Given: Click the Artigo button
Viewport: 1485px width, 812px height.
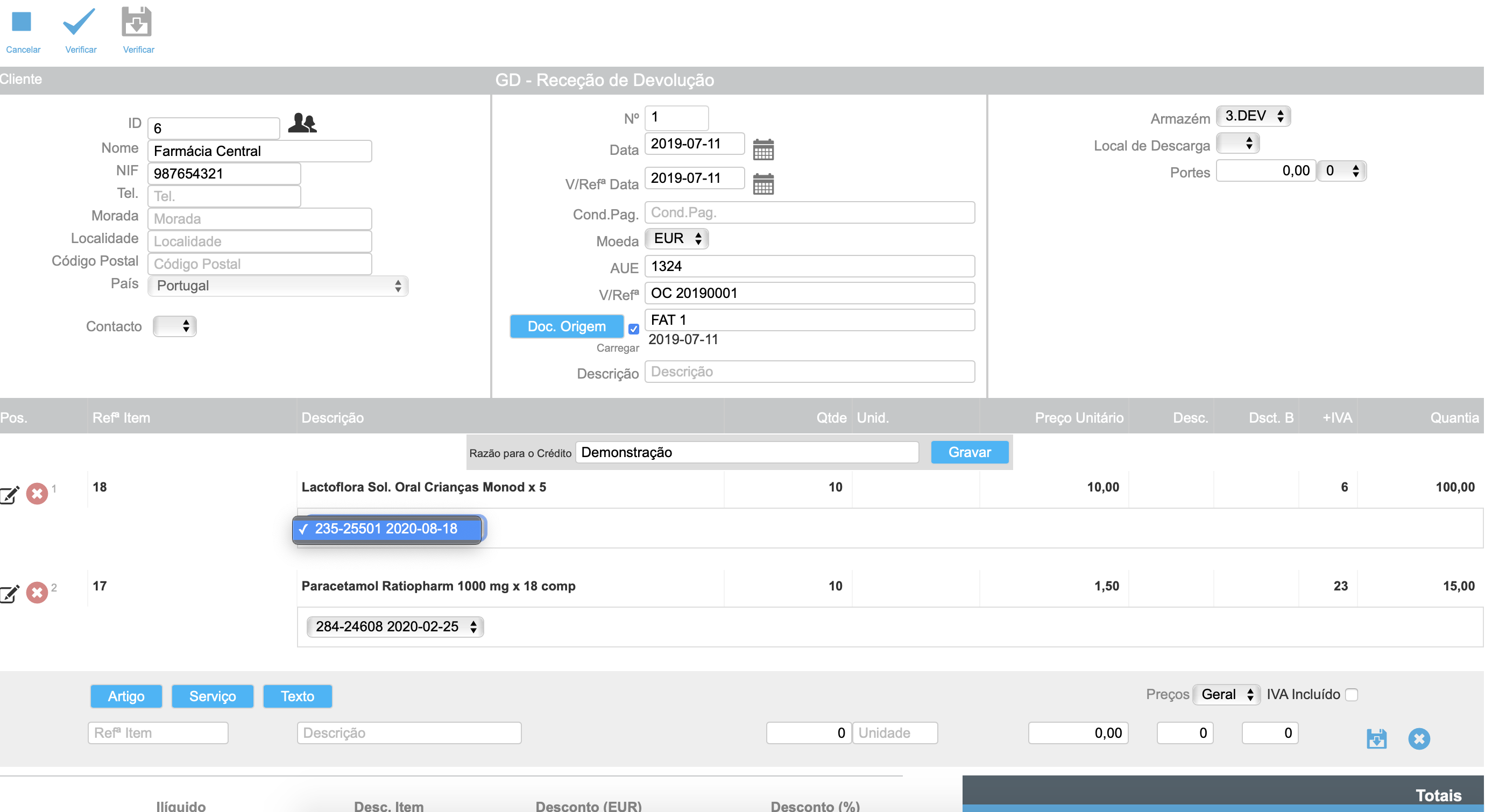Looking at the screenshot, I should 126,696.
